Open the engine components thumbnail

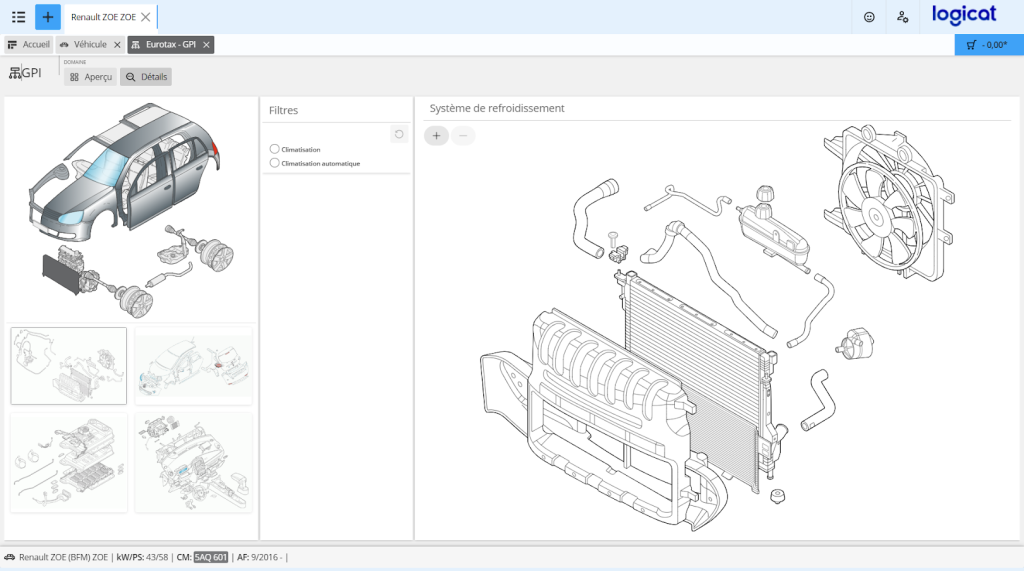69,463
